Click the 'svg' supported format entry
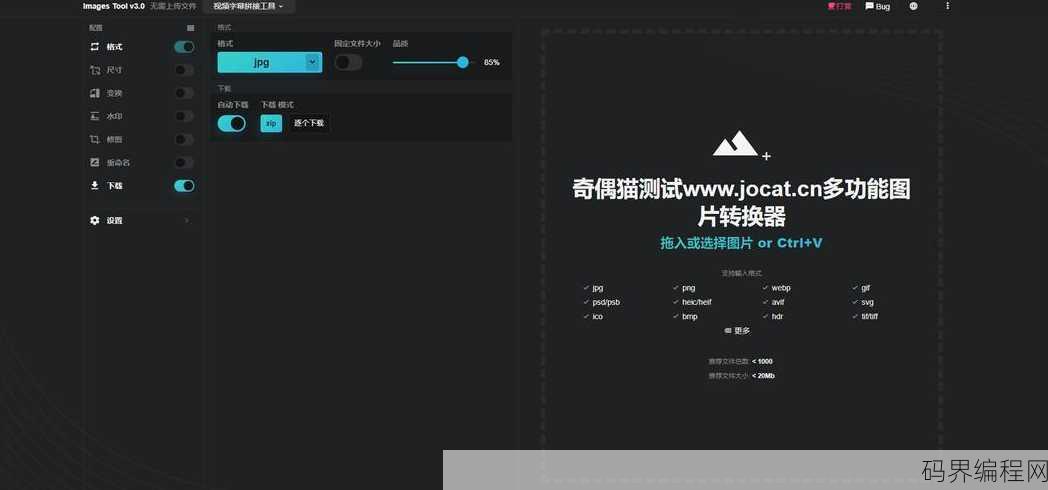 [x=868, y=302]
